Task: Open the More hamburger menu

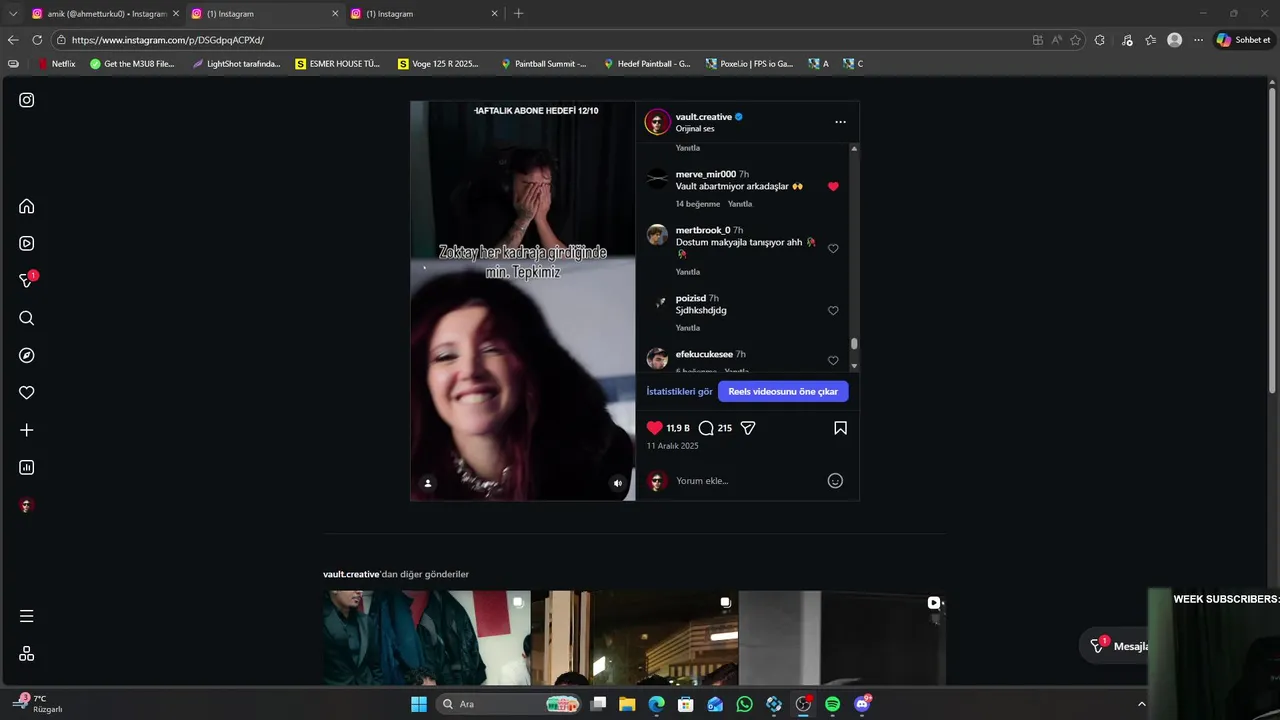Action: tap(27, 616)
